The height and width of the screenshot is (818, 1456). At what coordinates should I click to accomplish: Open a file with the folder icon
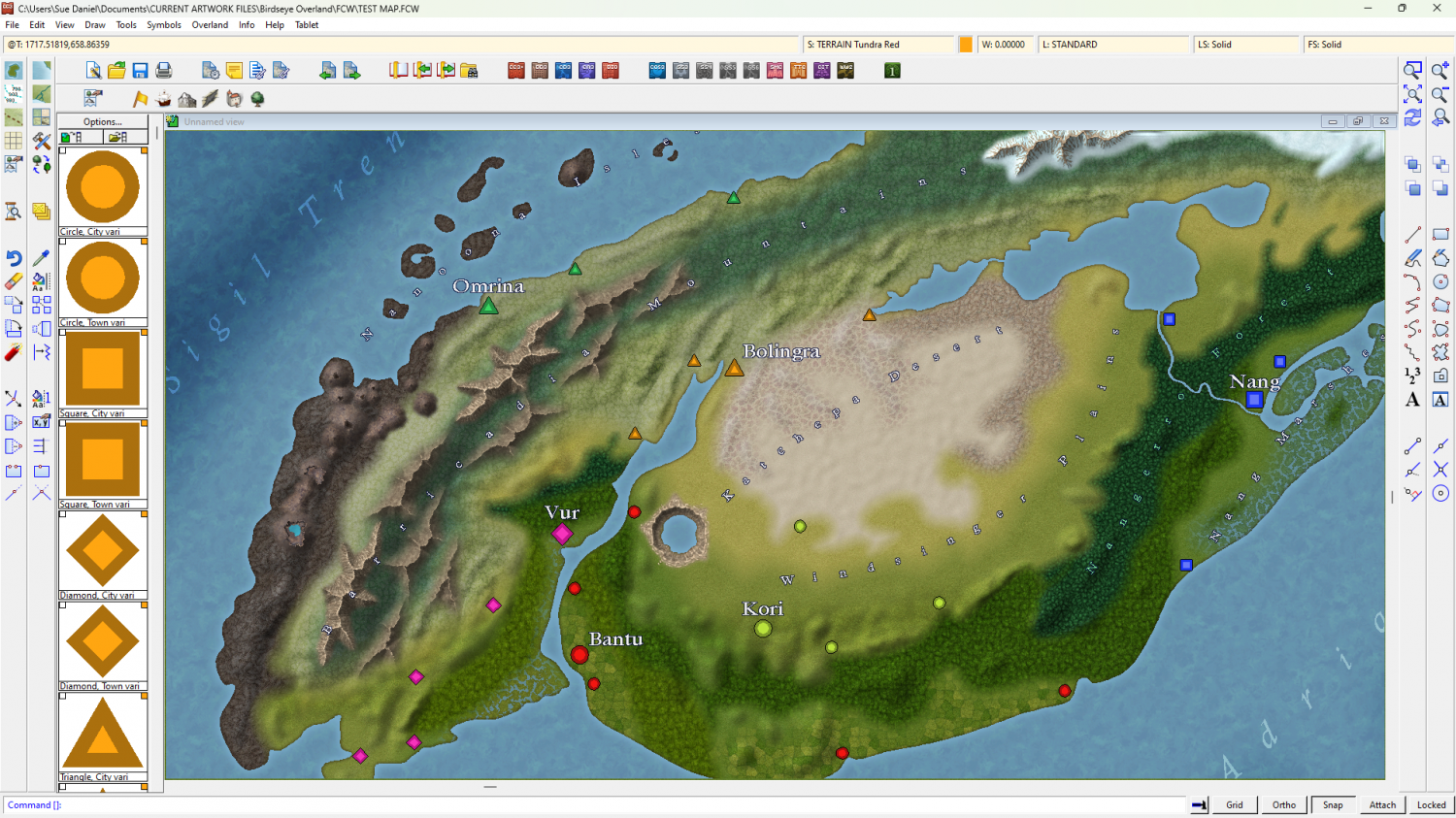coord(116,70)
